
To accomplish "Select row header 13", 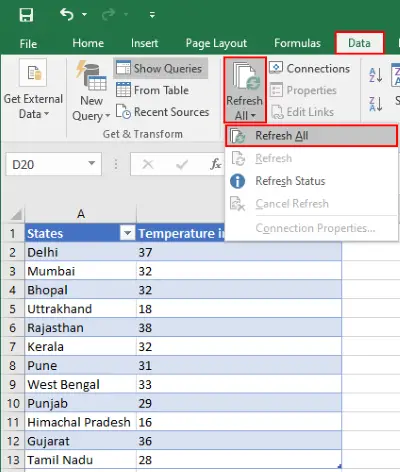I will point(13,460).
